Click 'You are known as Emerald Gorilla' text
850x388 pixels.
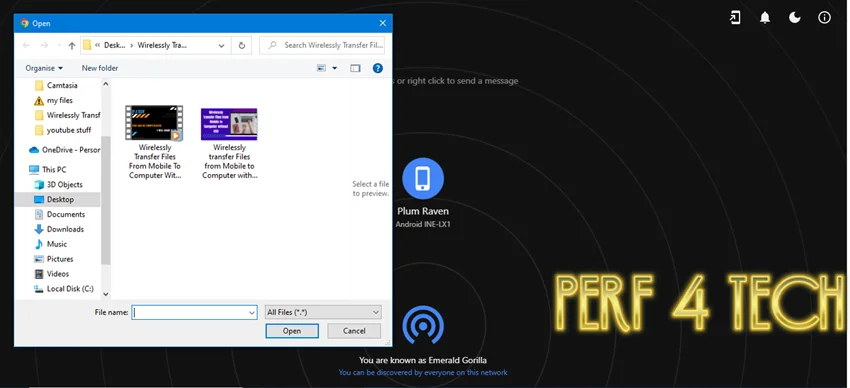tap(423, 360)
